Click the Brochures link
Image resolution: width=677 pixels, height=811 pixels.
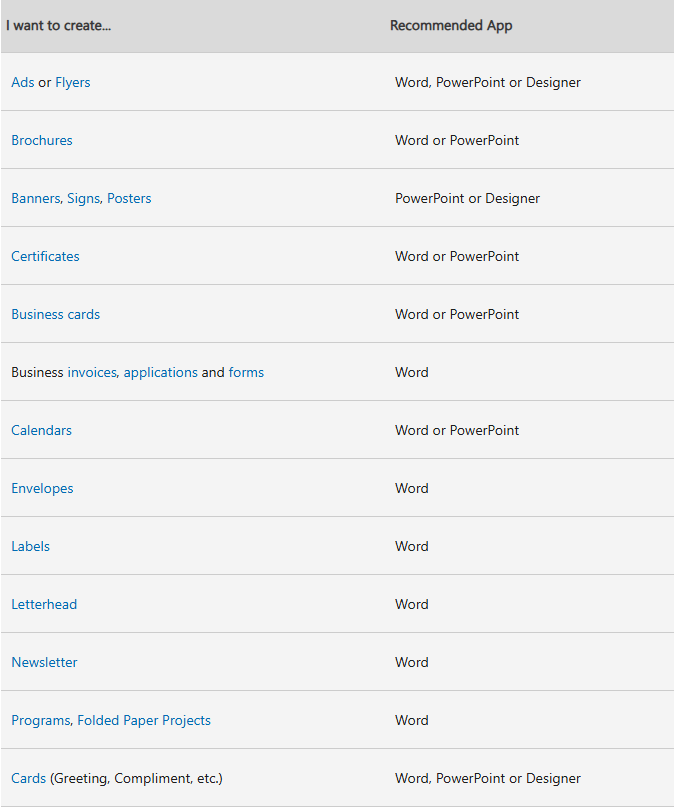42,140
